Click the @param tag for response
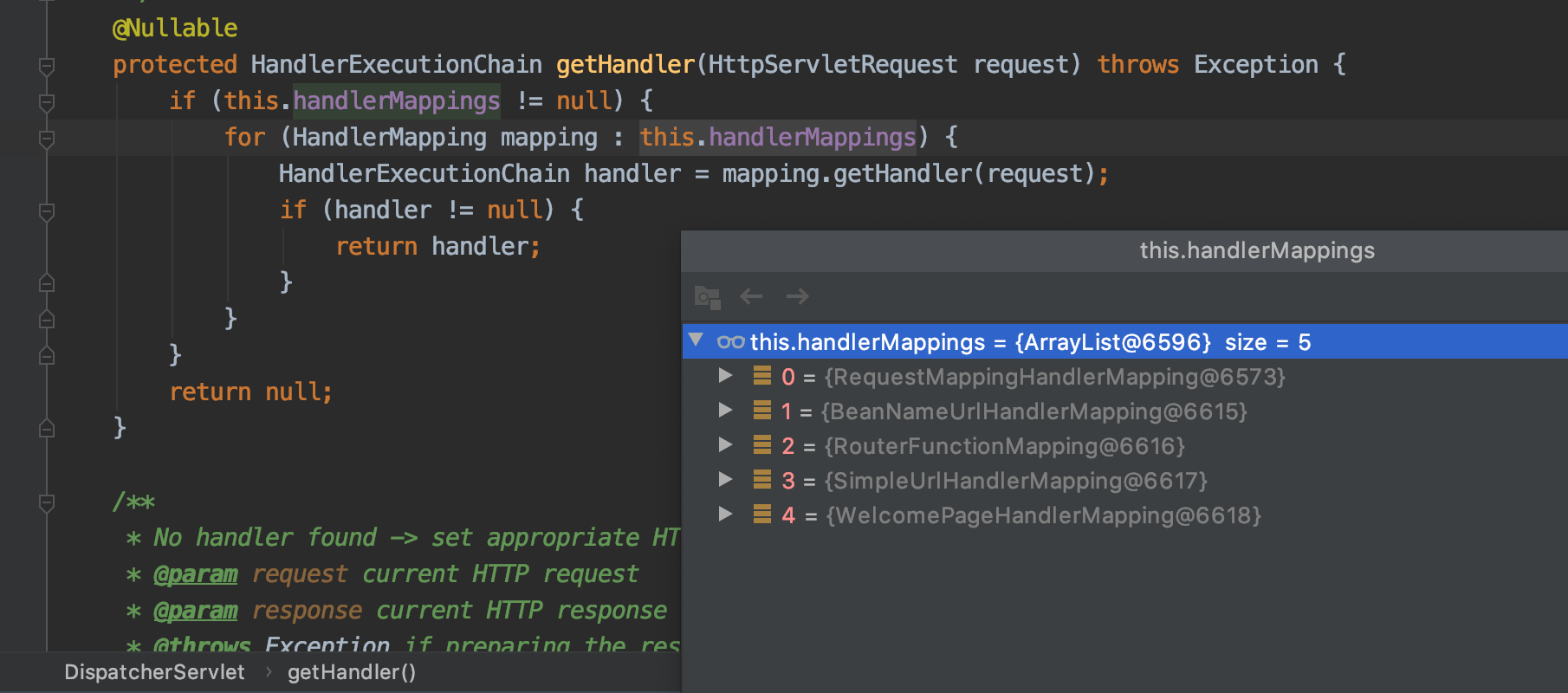This screenshot has height=693, width=1568. 196,610
